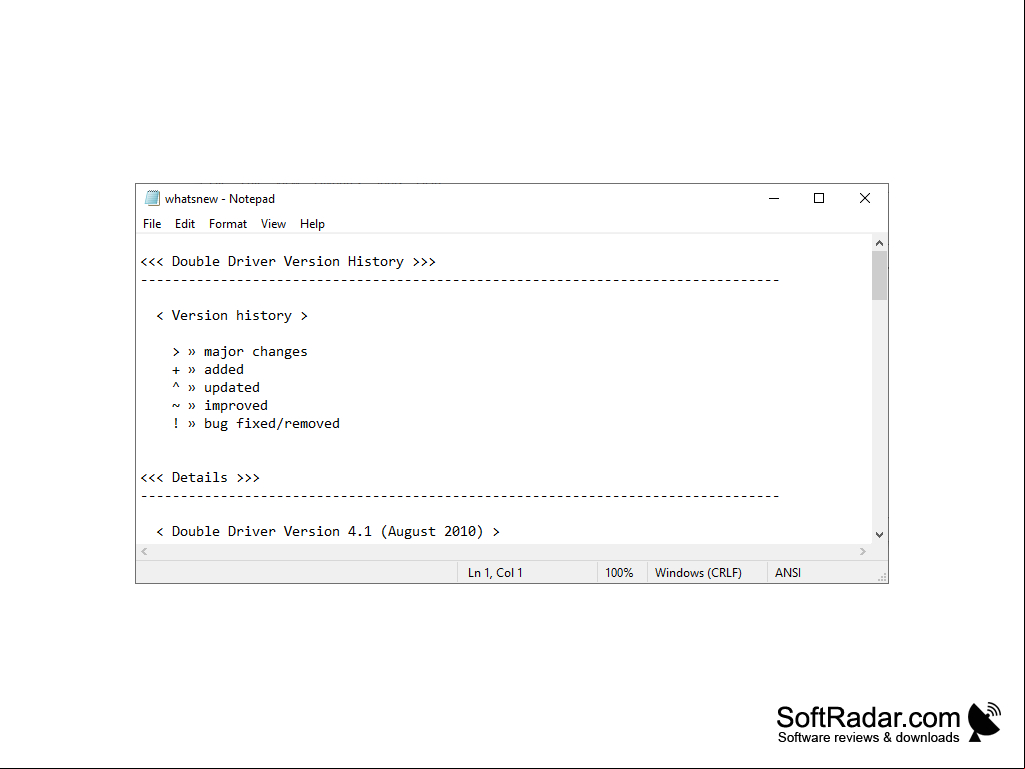Open the Help menu
The width and height of the screenshot is (1025, 769).
tap(312, 224)
